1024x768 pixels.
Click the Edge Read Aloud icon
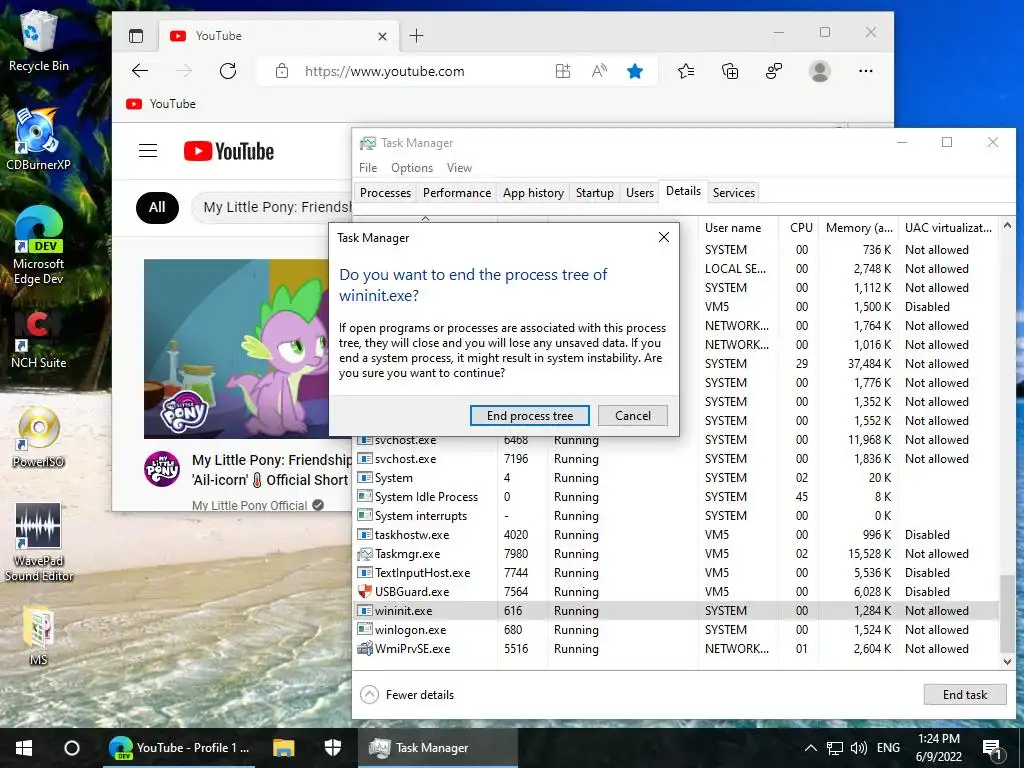(599, 71)
